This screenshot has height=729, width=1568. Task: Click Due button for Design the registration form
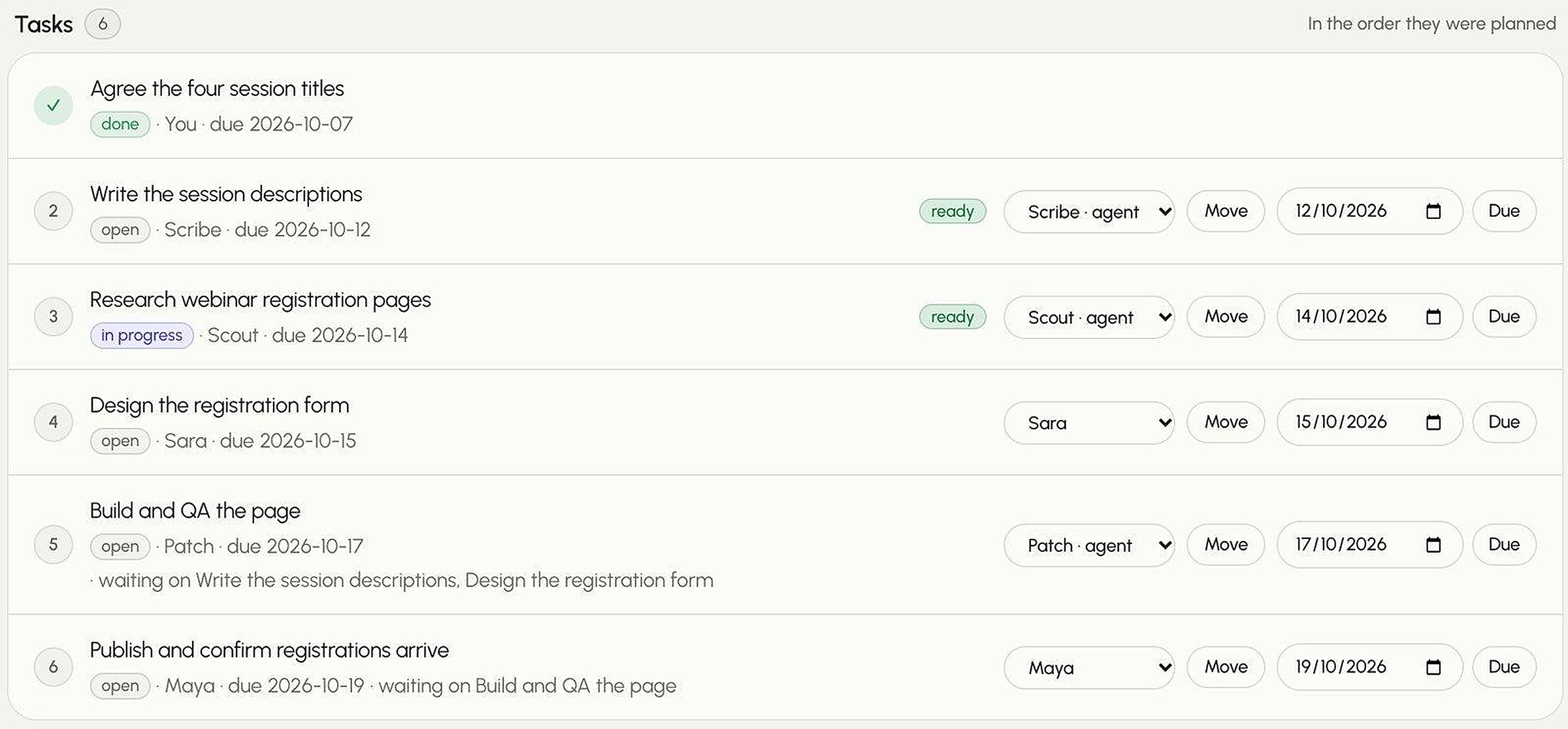(1504, 422)
